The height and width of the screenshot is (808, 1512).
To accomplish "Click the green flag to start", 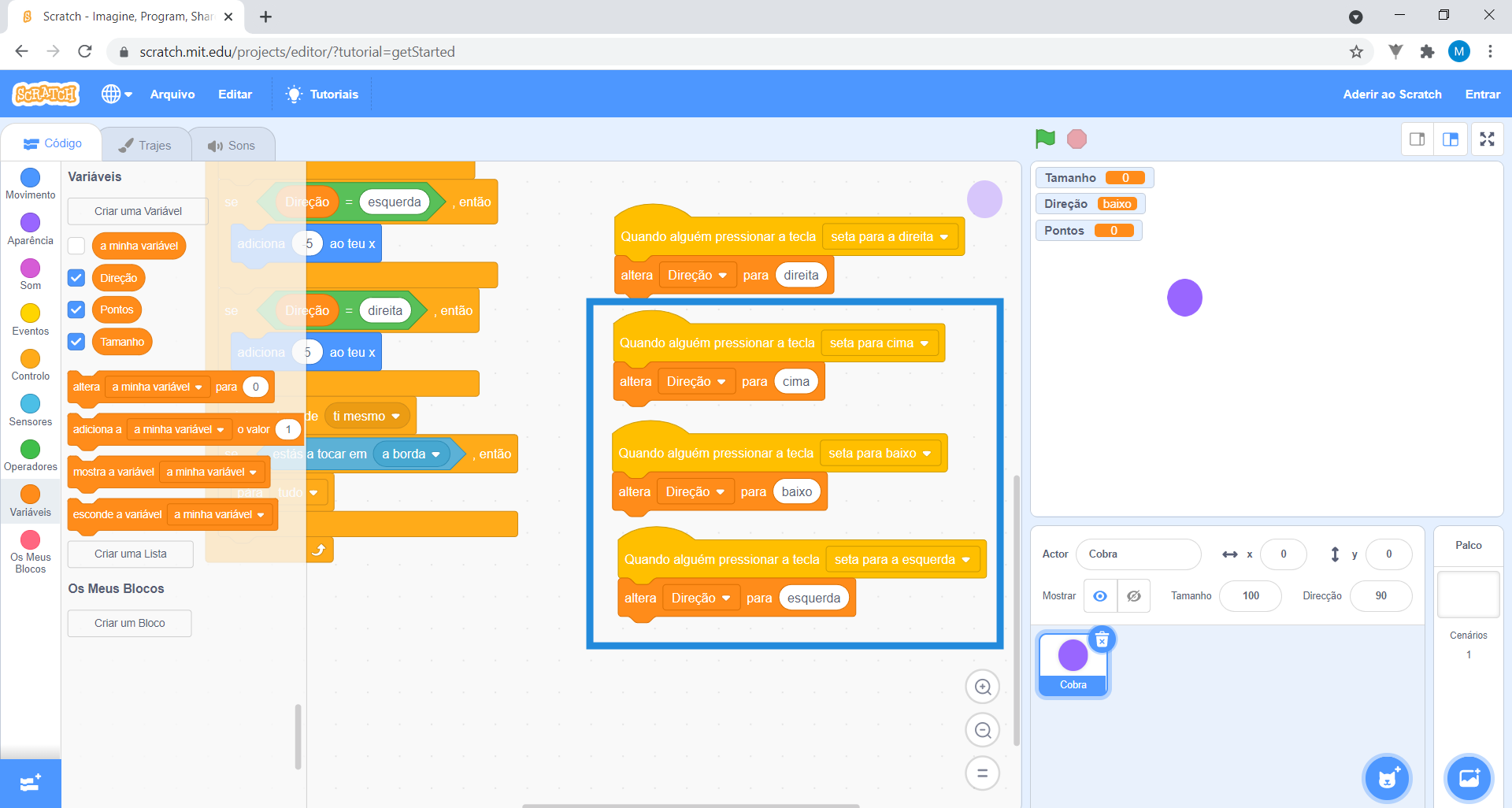I will 1045,139.
